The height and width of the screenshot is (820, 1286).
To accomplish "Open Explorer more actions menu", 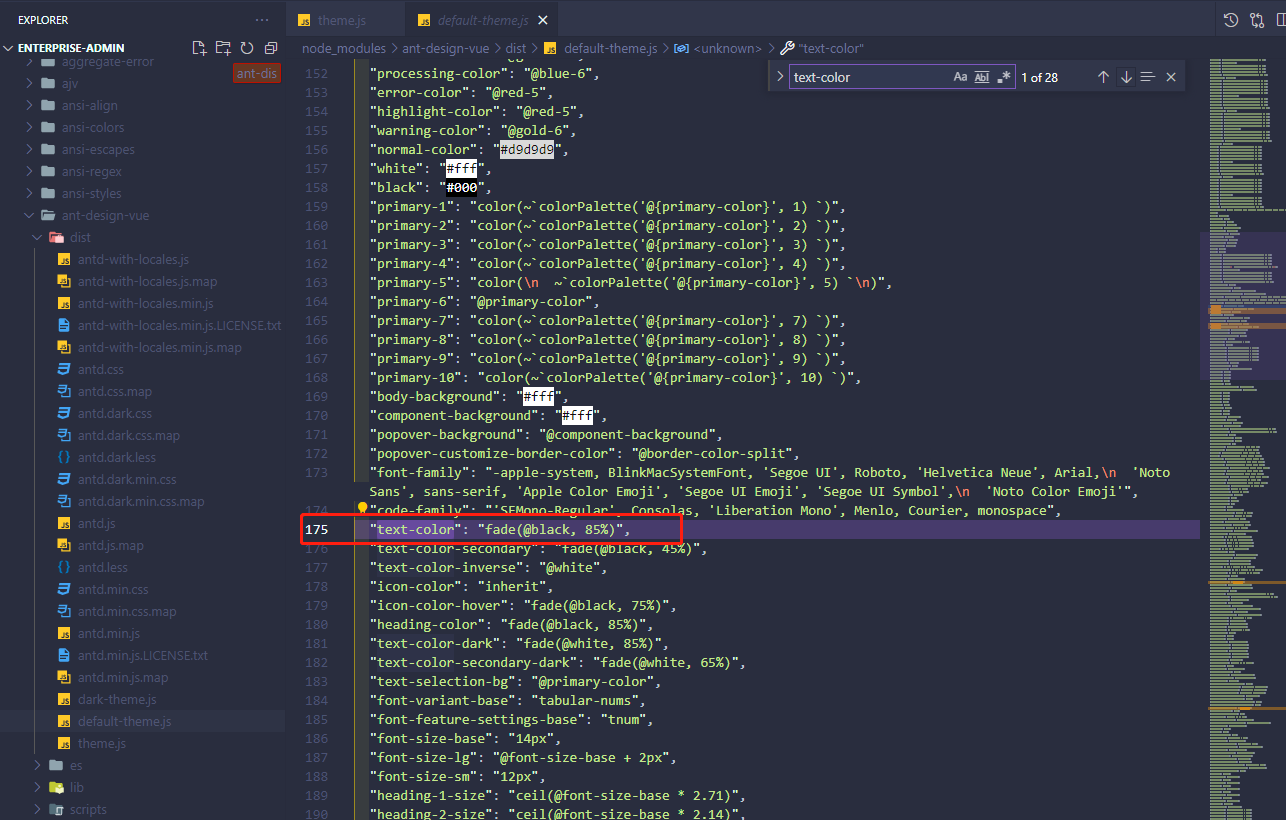I will 262,19.
